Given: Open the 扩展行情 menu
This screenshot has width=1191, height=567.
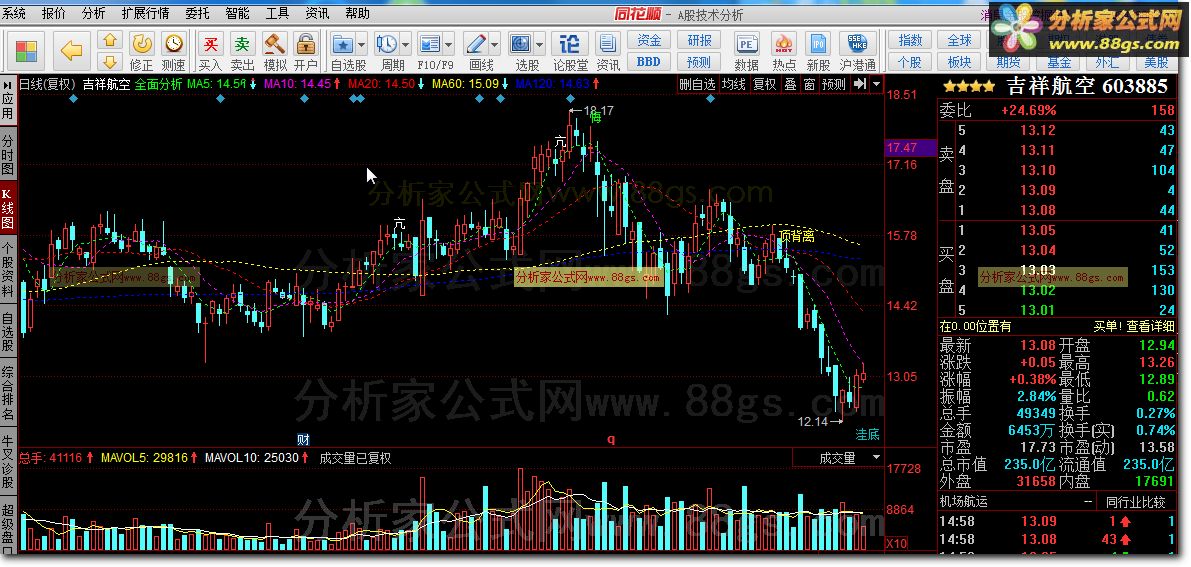Looking at the screenshot, I should [145, 14].
